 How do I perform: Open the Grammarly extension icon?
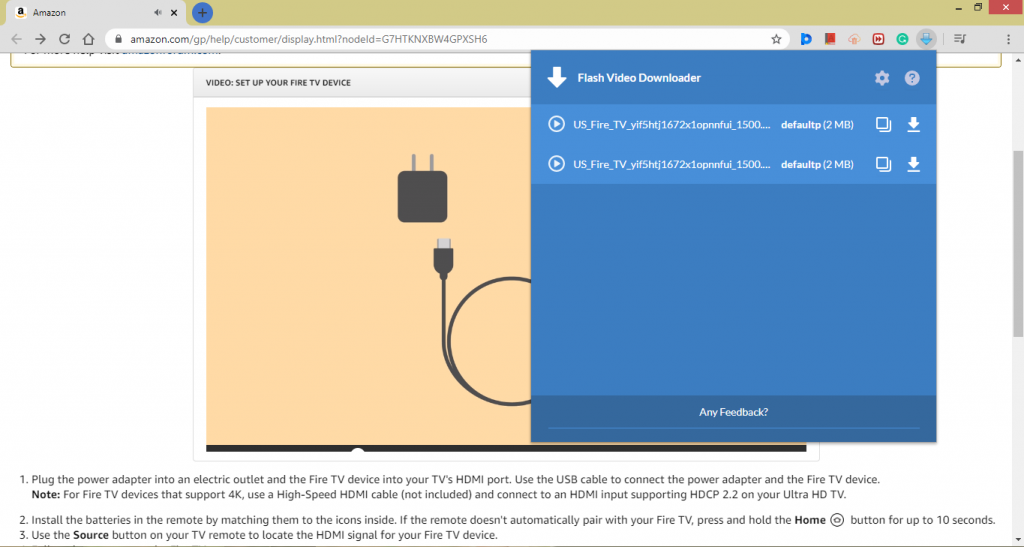[902, 39]
